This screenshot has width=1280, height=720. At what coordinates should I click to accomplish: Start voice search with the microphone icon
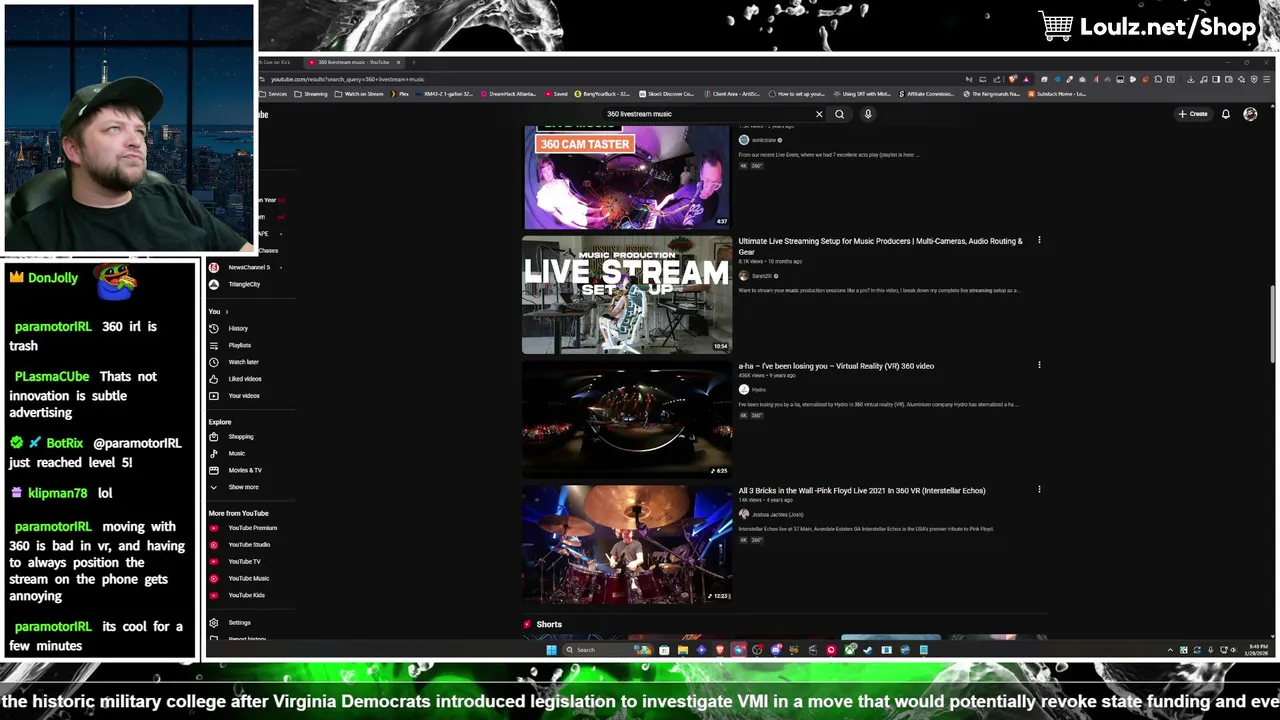click(868, 114)
